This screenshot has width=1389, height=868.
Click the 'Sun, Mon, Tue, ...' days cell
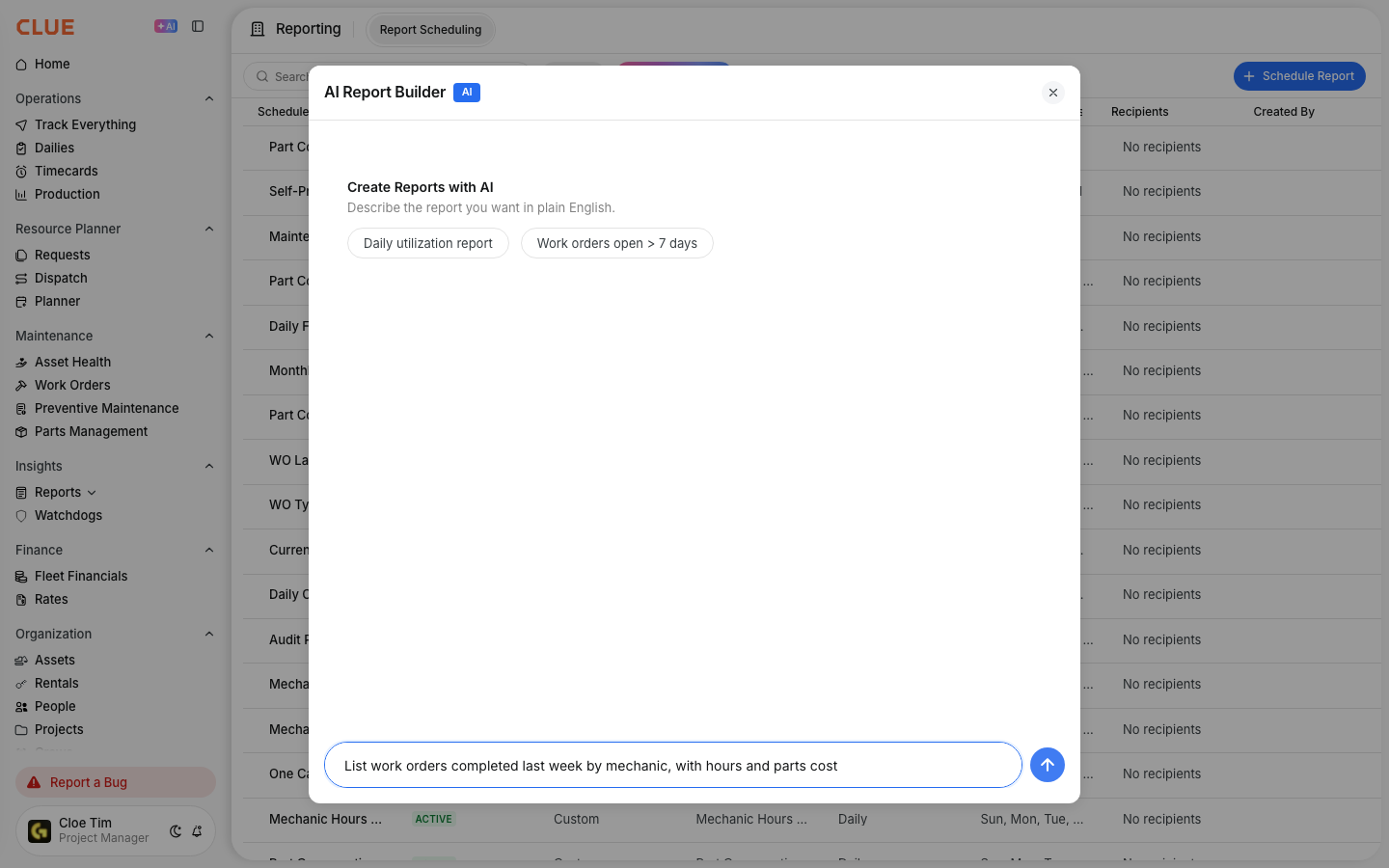[1032, 819]
